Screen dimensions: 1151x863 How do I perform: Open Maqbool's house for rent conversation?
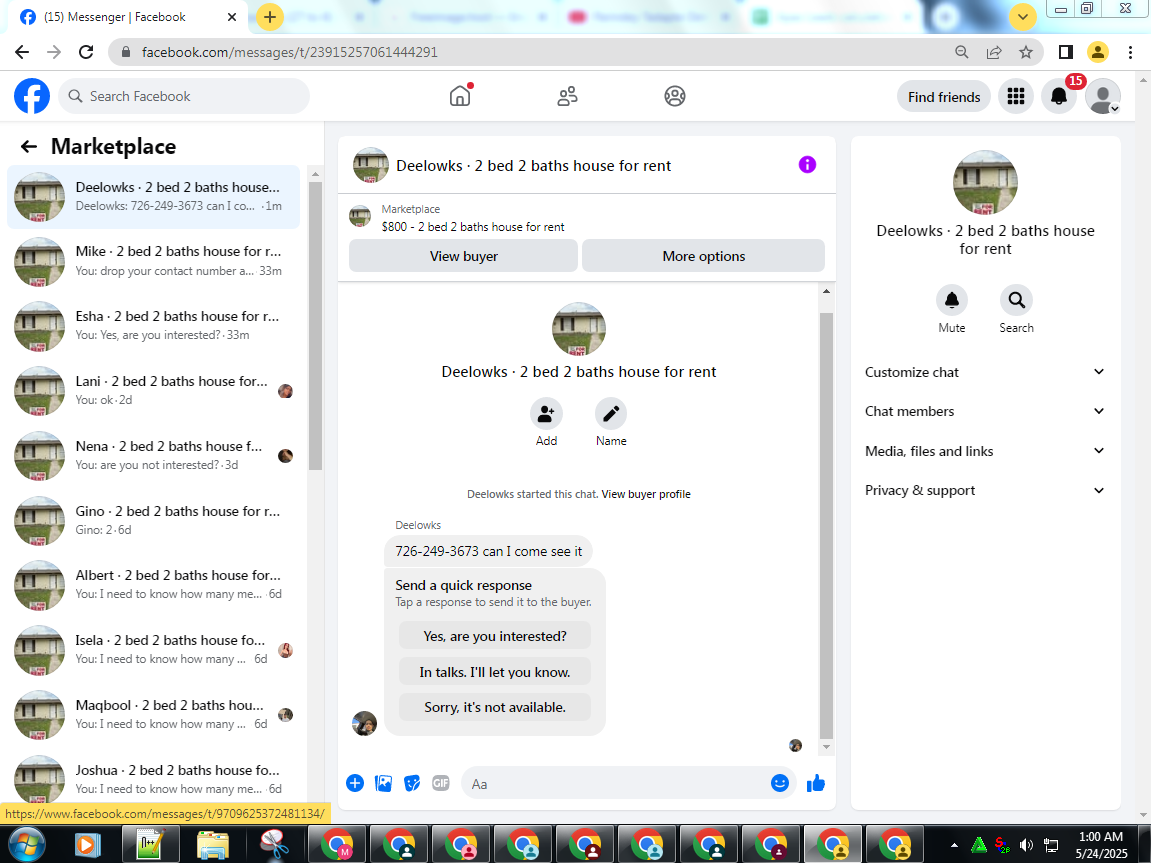(153, 715)
